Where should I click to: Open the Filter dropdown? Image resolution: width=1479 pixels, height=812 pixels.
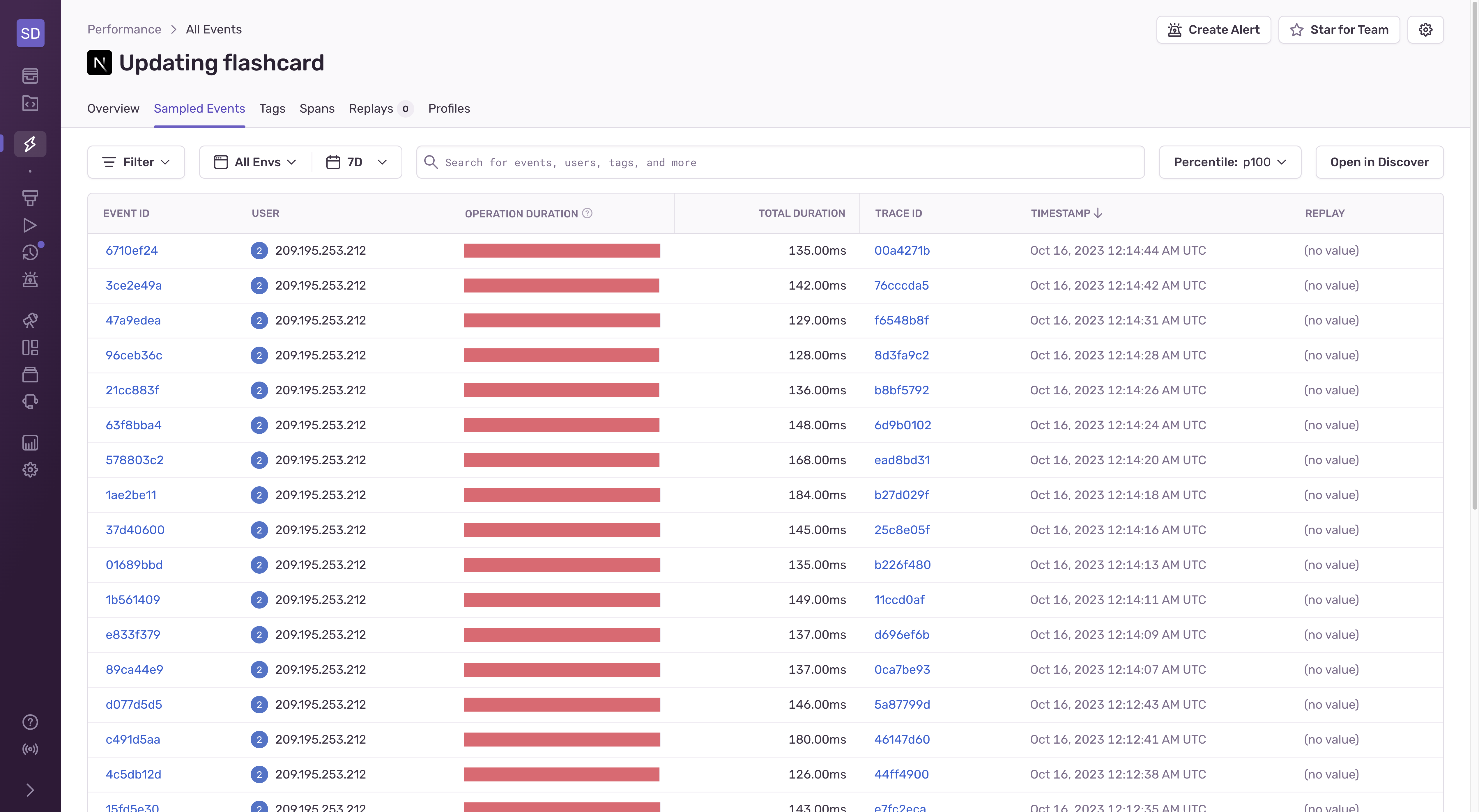pos(136,162)
